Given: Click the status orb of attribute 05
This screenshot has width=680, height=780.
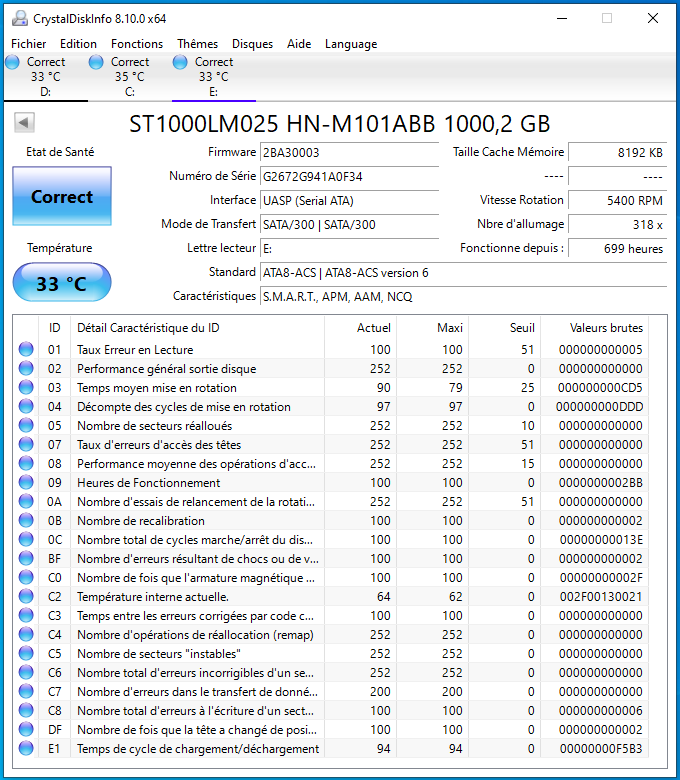Looking at the screenshot, I should click(x=26, y=425).
